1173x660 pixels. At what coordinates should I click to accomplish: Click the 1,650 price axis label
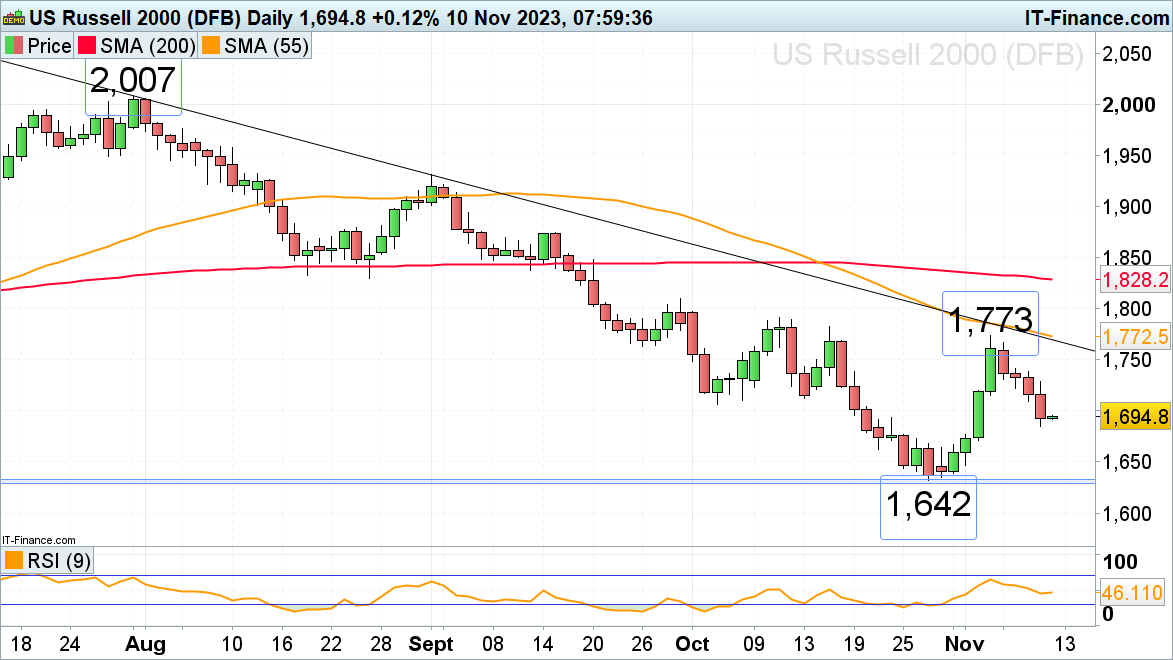tap(1127, 462)
